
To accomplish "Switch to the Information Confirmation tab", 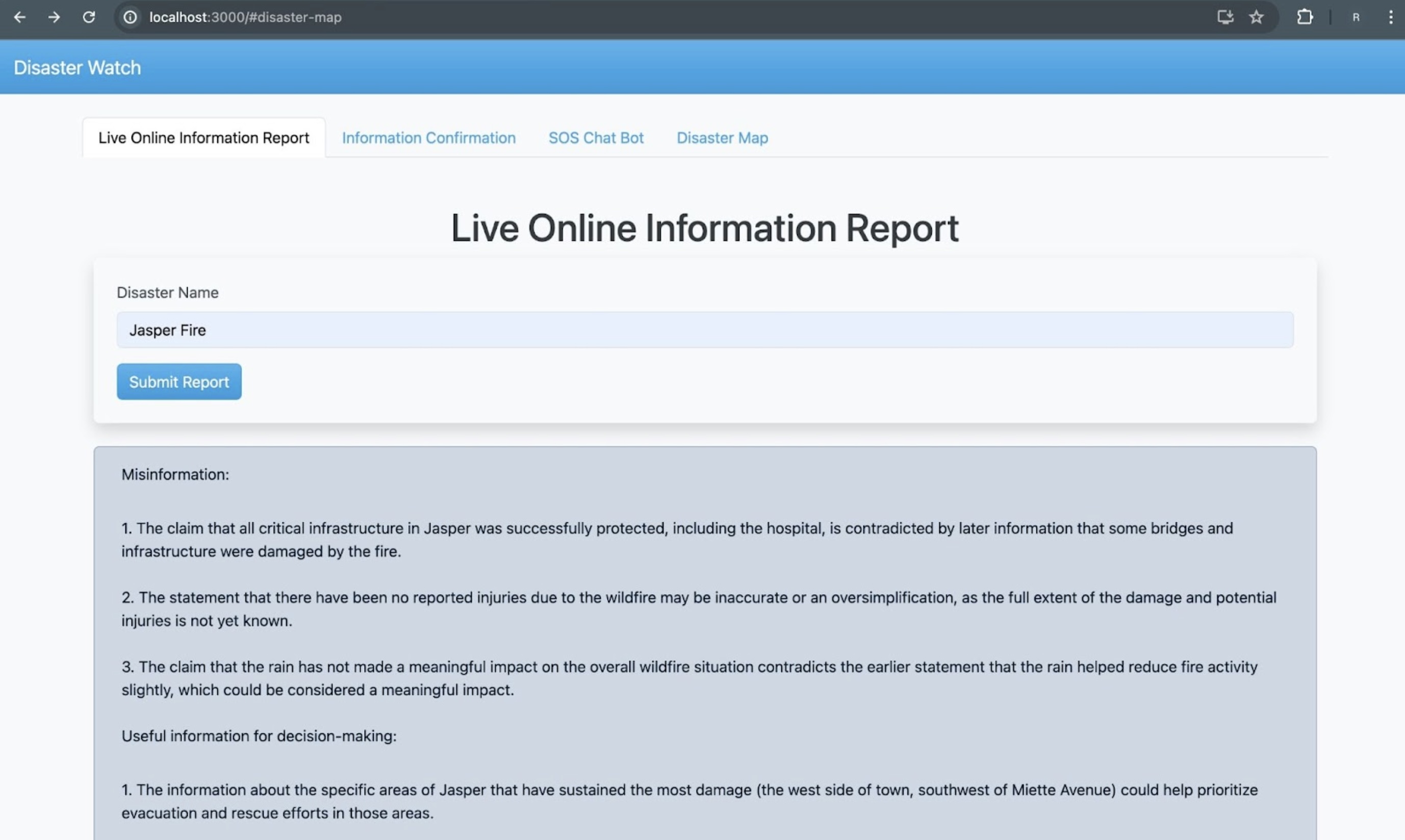I will 428,138.
